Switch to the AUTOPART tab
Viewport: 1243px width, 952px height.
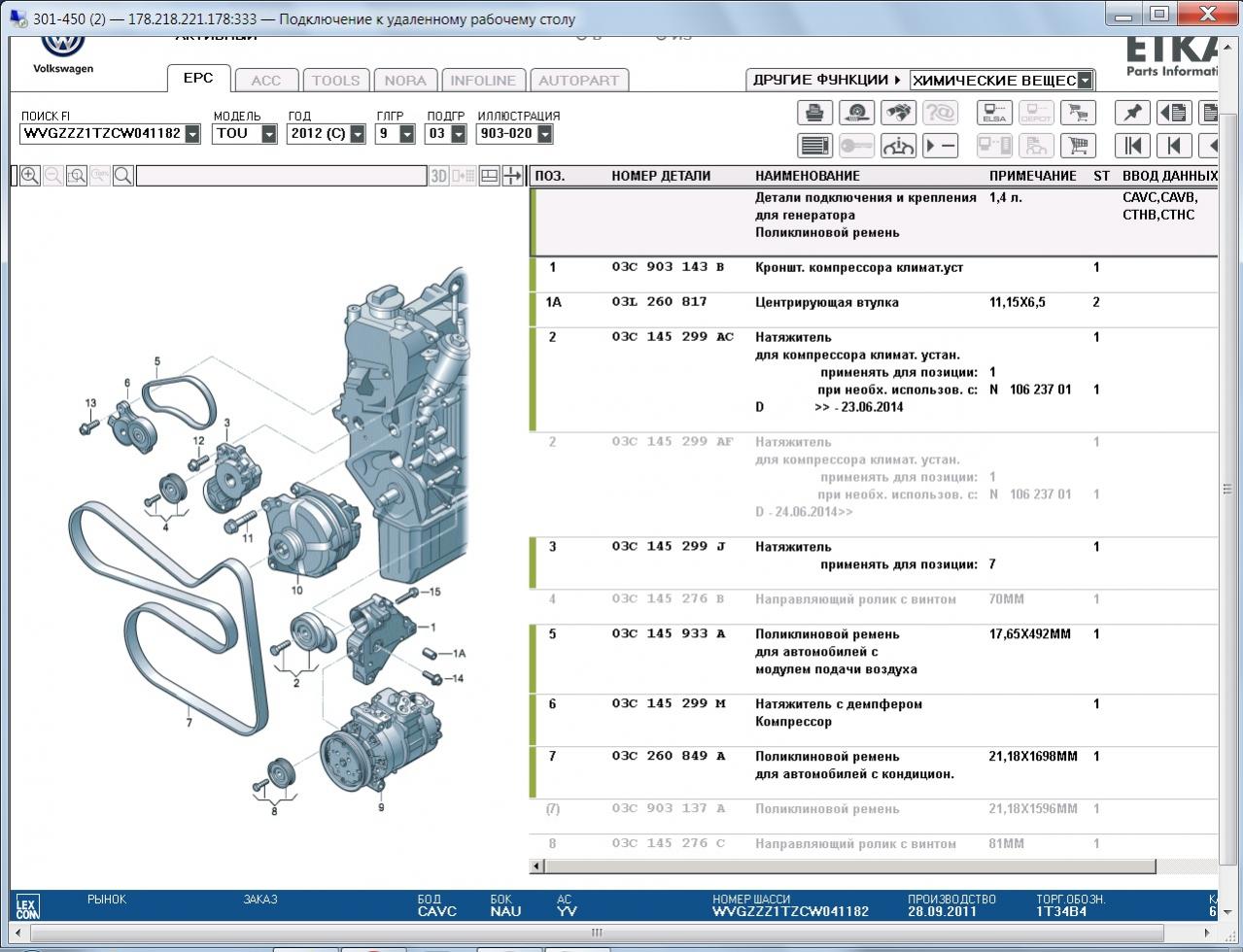578,81
